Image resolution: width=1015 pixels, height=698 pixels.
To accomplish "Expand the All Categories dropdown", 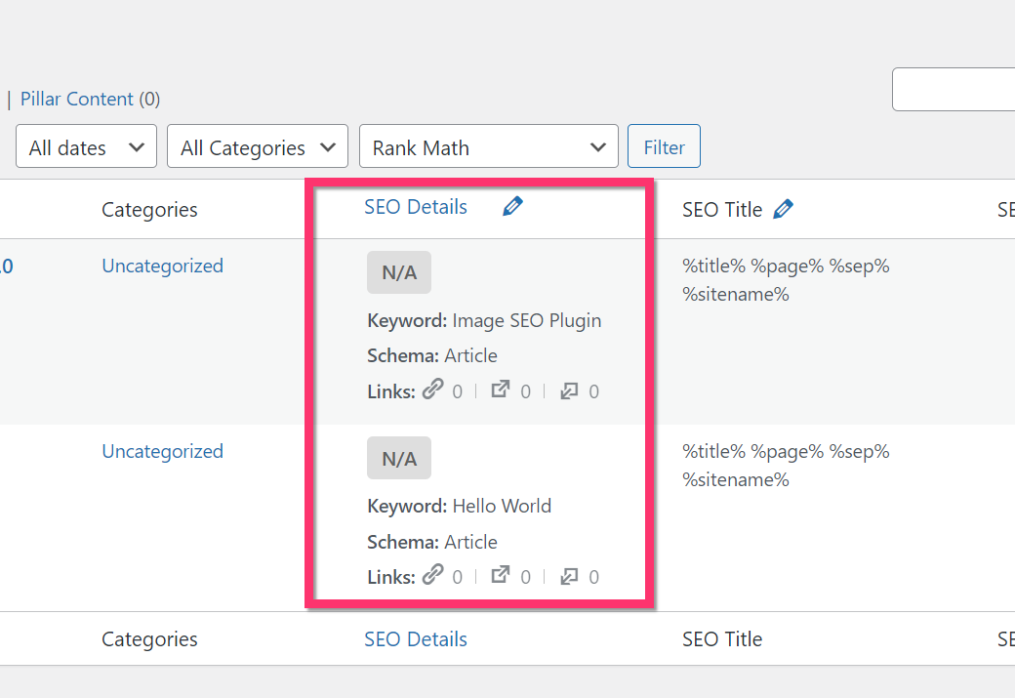I will [257, 147].
